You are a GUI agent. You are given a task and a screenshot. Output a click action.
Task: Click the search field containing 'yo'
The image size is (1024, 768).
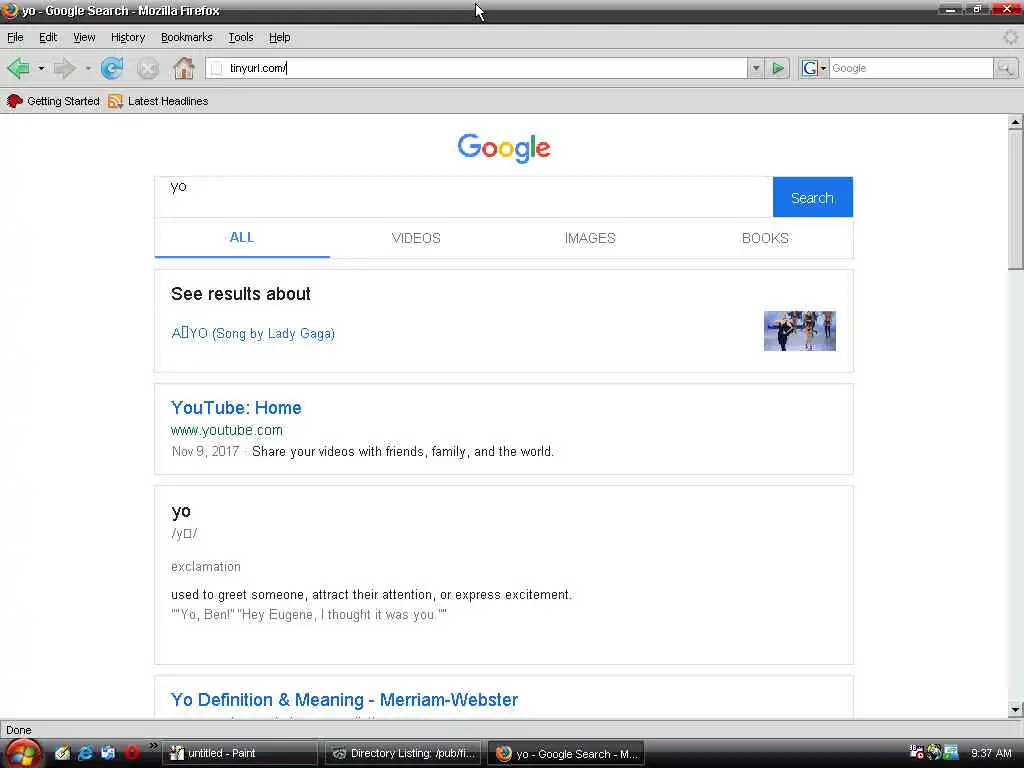(464, 197)
